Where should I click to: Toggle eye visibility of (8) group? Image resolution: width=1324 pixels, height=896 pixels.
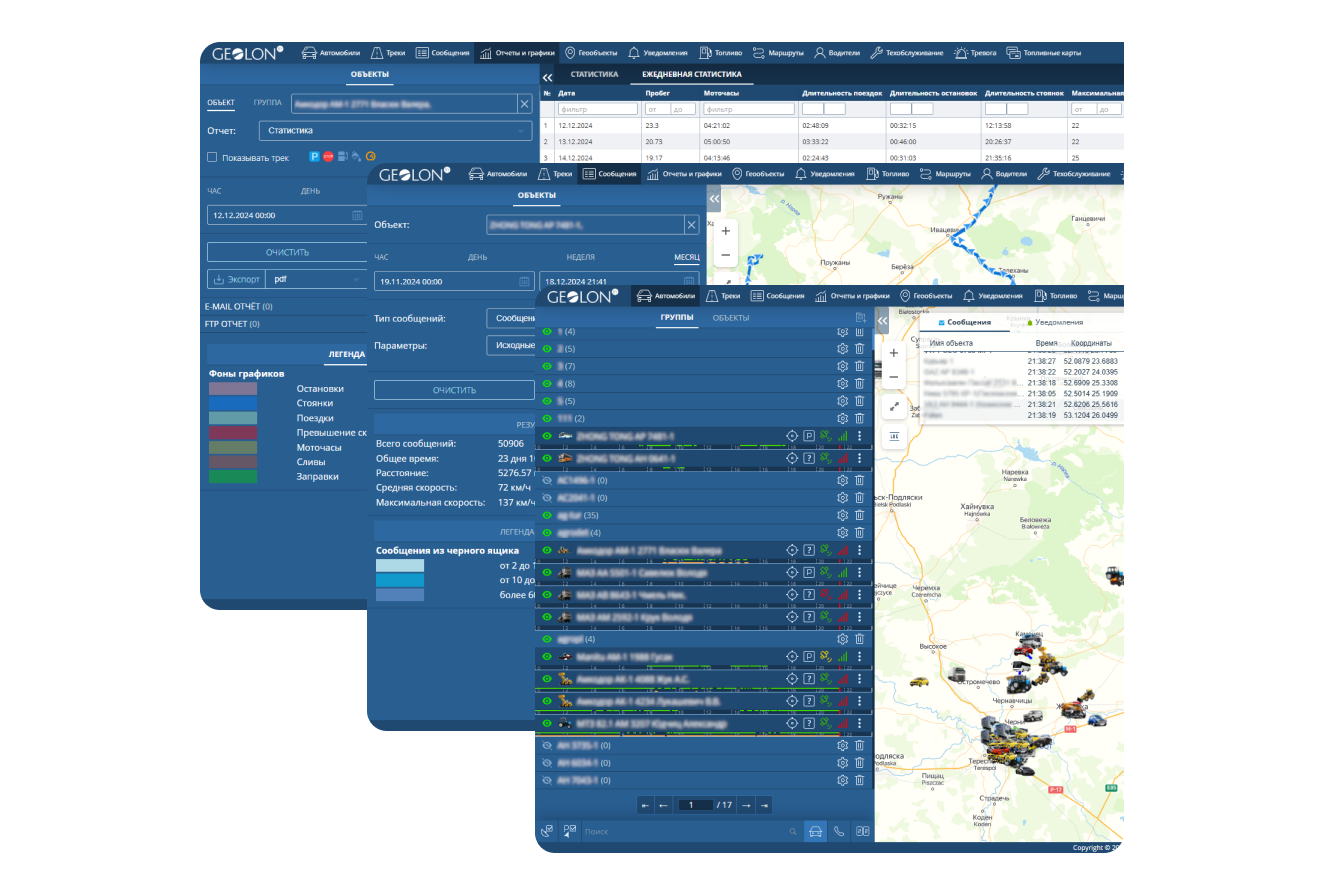click(x=547, y=383)
